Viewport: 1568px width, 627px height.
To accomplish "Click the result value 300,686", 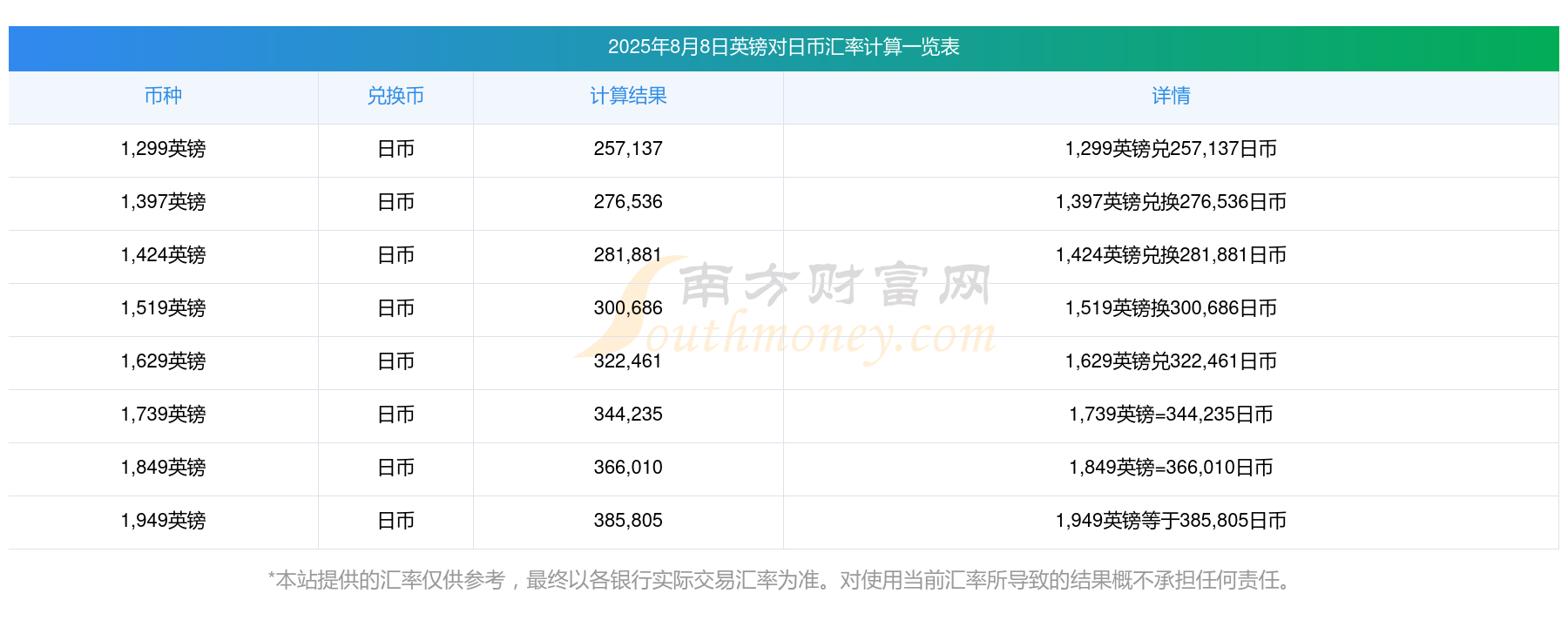I will [x=628, y=308].
